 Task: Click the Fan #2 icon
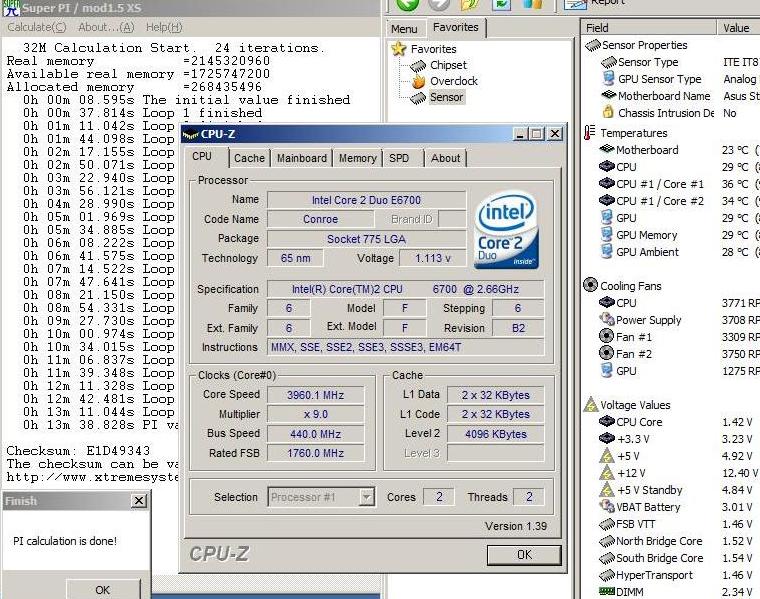tap(606, 353)
